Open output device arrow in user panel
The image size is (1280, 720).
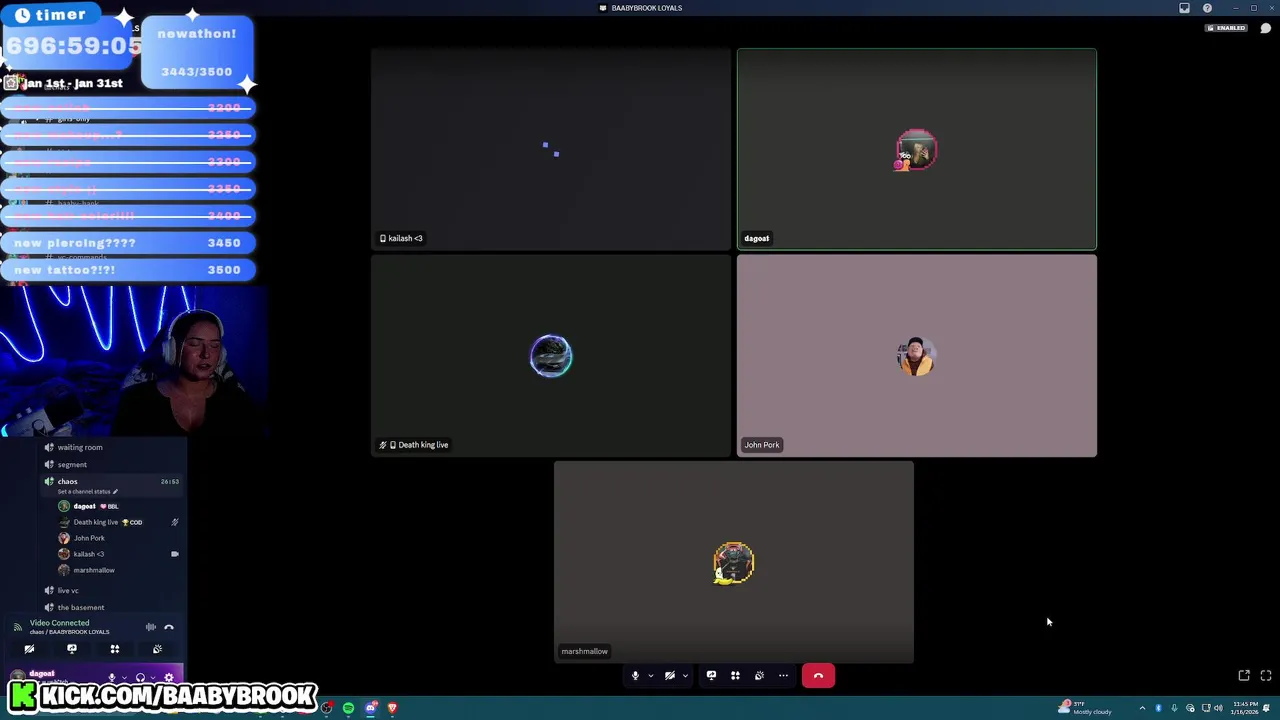151,678
